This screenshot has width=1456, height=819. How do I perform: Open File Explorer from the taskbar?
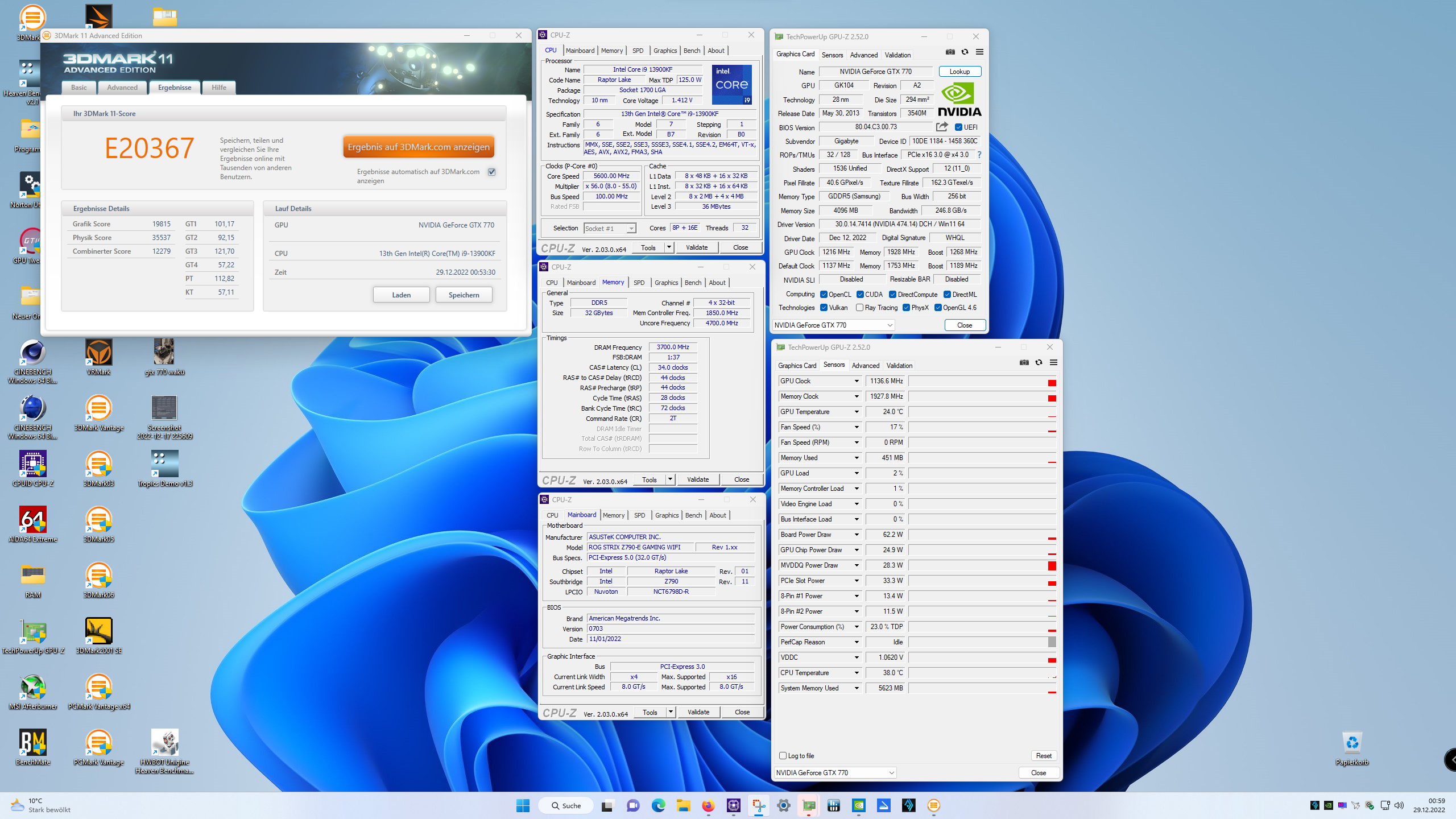click(684, 805)
